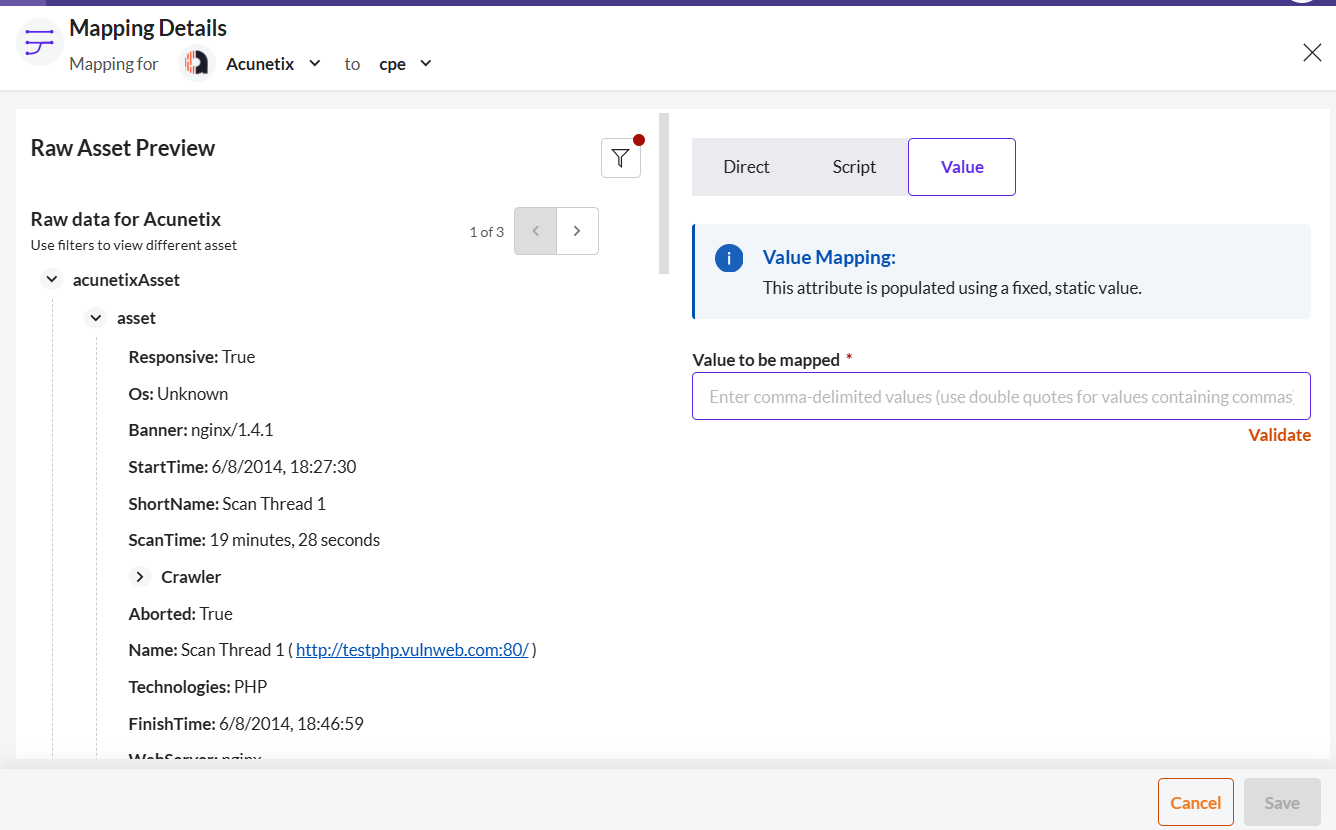
Task: Select the Banner: nginx/1.4.1 row
Action: tap(201, 430)
